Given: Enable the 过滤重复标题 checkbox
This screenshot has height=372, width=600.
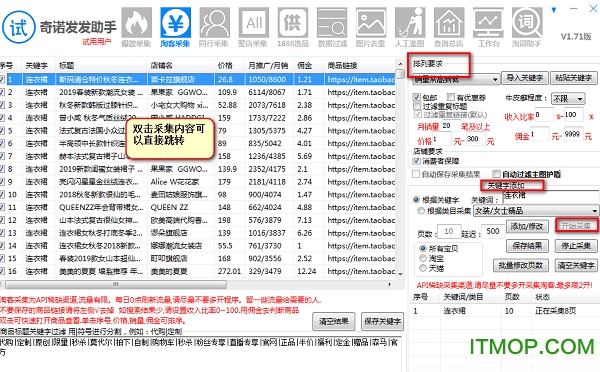Looking at the screenshot, I should pos(417,106).
